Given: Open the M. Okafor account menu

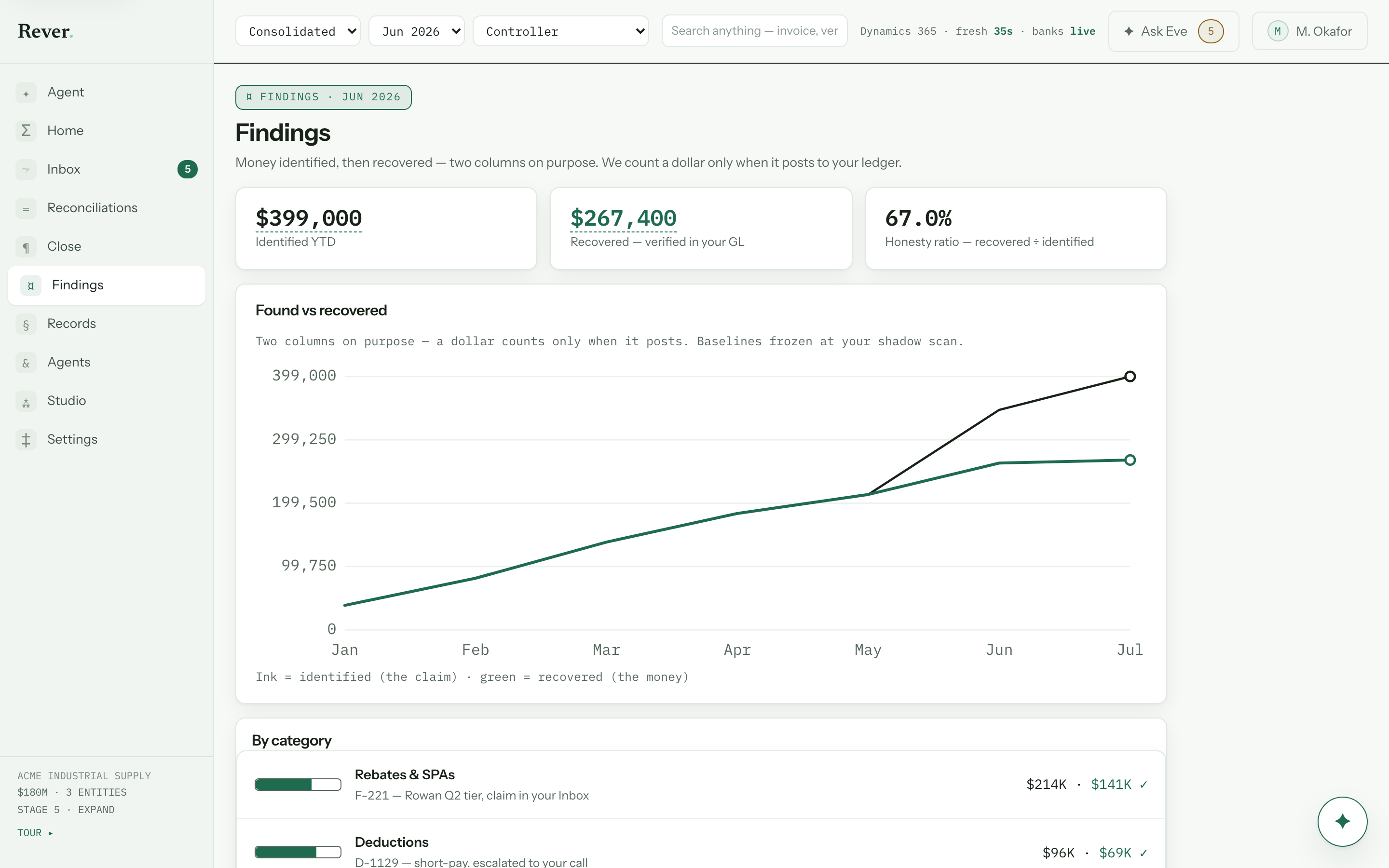Looking at the screenshot, I should pos(1309,31).
